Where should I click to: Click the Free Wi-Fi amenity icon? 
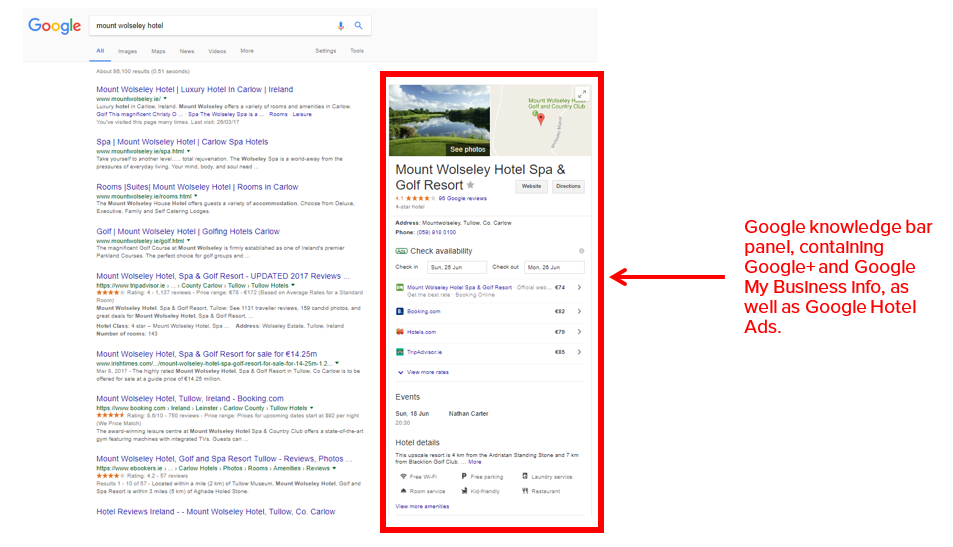coord(403,476)
